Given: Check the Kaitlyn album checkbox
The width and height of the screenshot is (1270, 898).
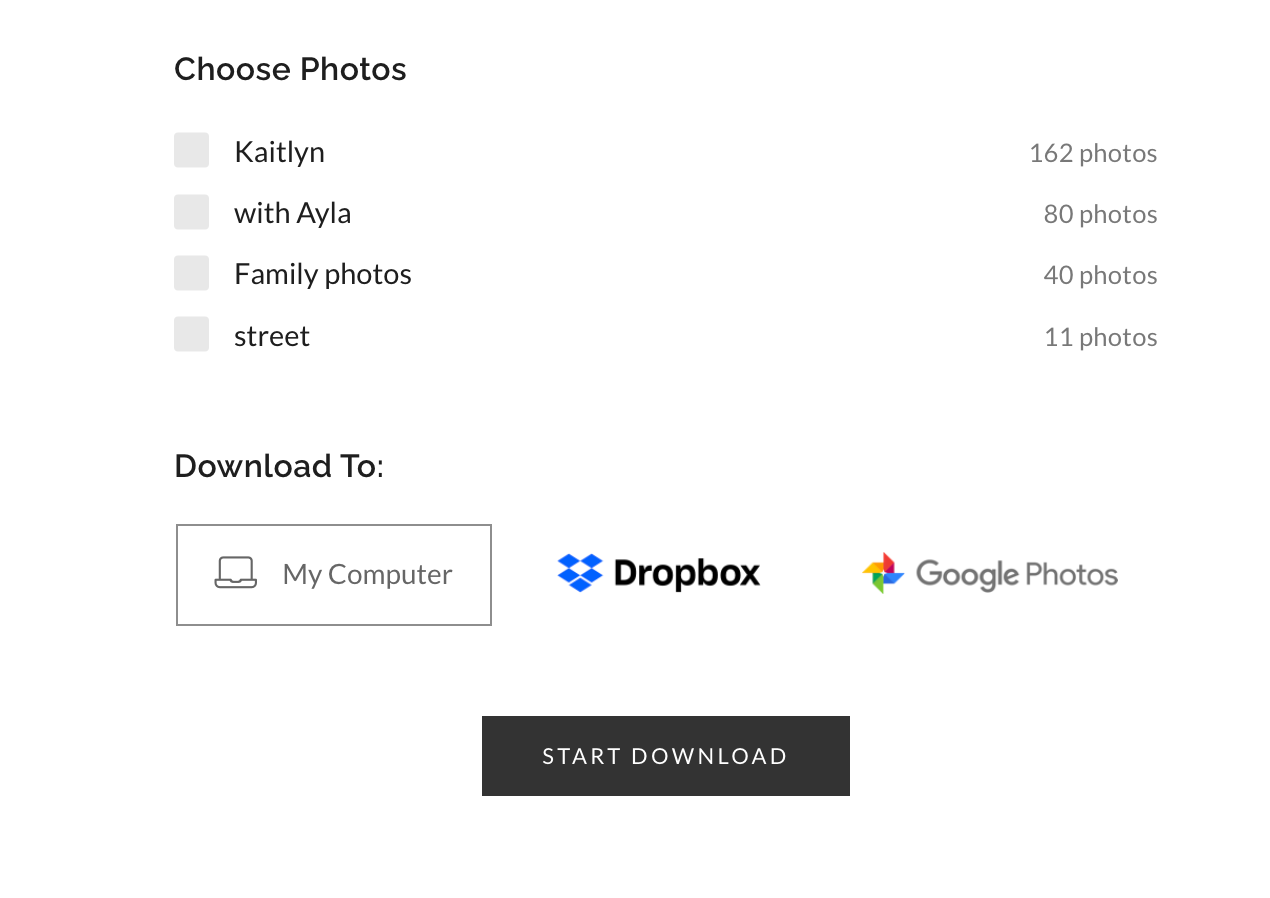Looking at the screenshot, I should click(x=192, y=150).
